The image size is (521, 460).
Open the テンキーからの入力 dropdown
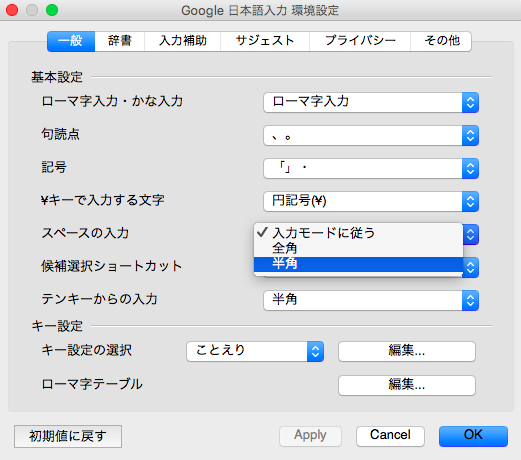(371, 300)
